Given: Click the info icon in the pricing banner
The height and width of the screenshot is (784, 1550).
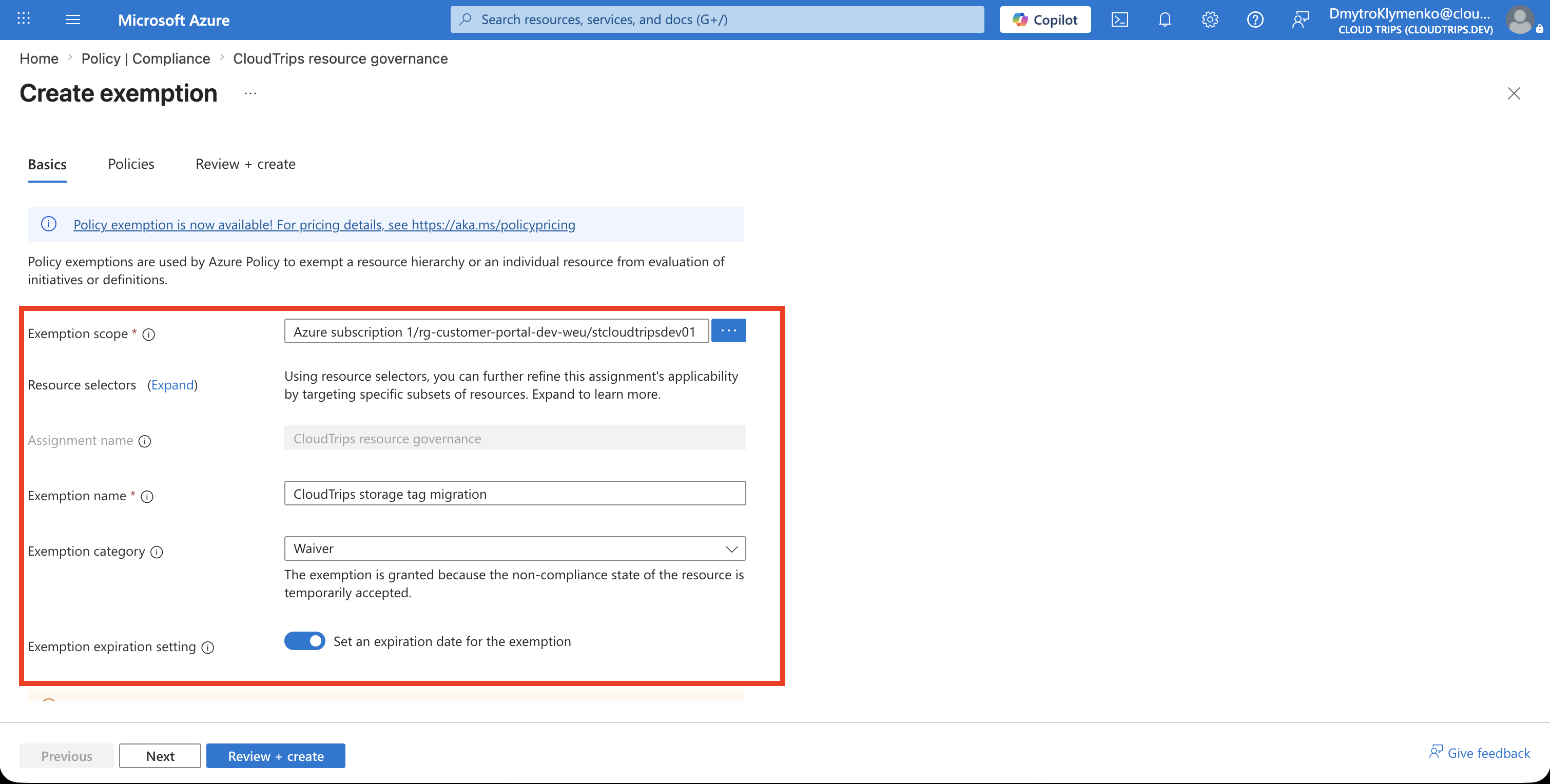Looking at the screenshot, I should click(x=49, y=224).
